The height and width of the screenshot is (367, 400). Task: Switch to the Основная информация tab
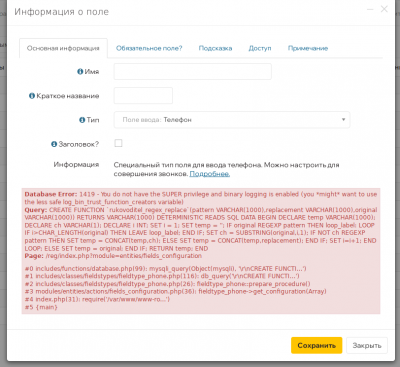tap(63, 48)
